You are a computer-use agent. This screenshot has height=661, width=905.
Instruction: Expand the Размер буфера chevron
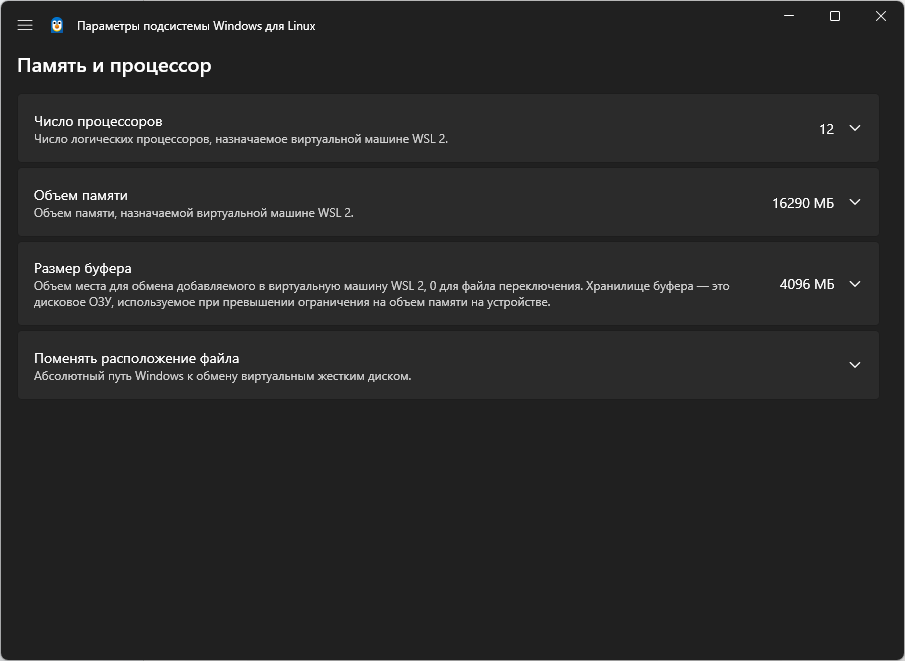(855, 284)
